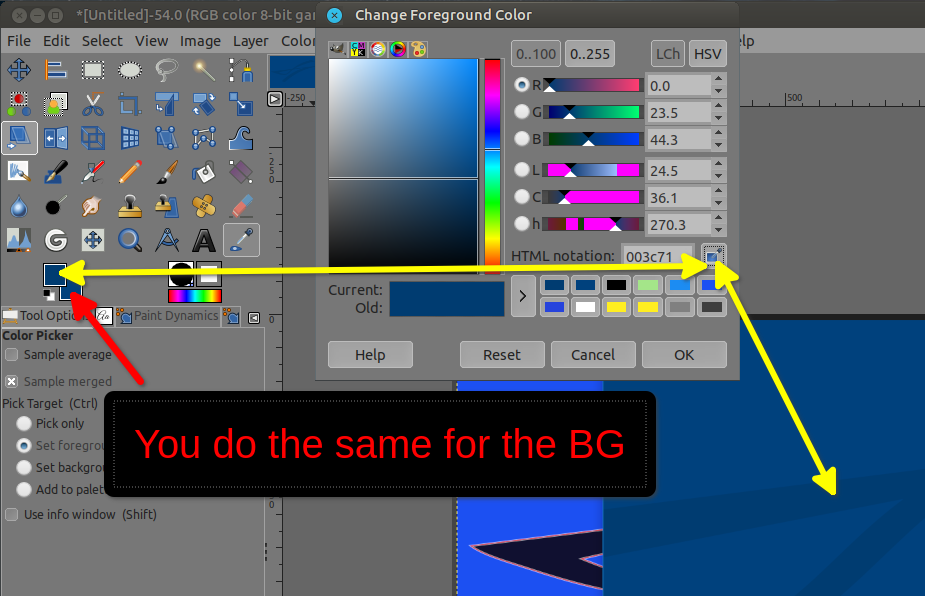Select the G channel radio button

coord(521,112)
